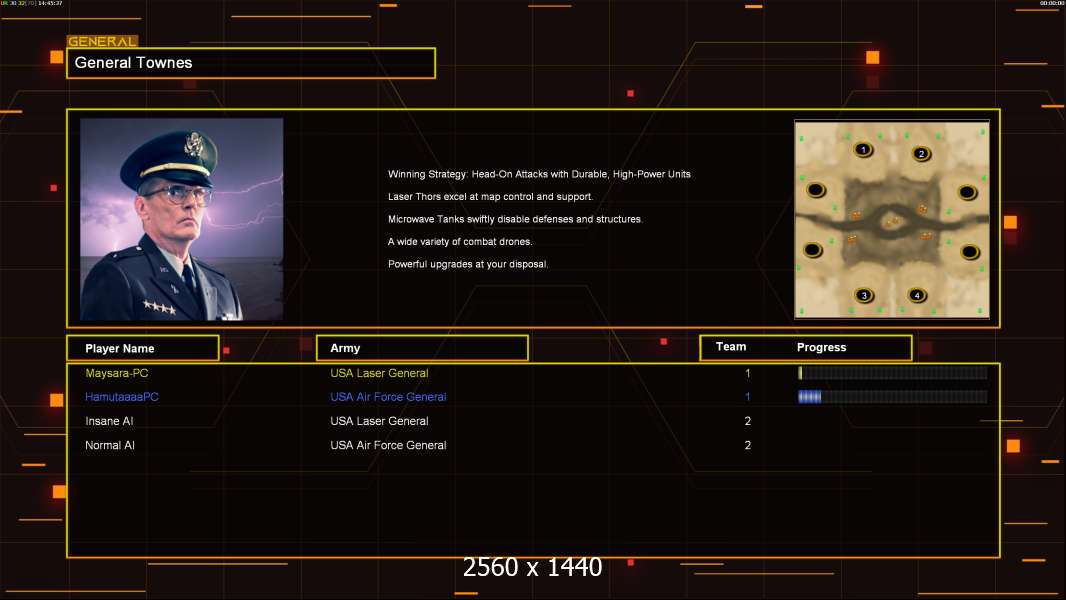Click HamutaaaaPC's blue loading progress bar
This screenshot has width=1066, height=600.
pyautogui.click(x=892, y=397)
